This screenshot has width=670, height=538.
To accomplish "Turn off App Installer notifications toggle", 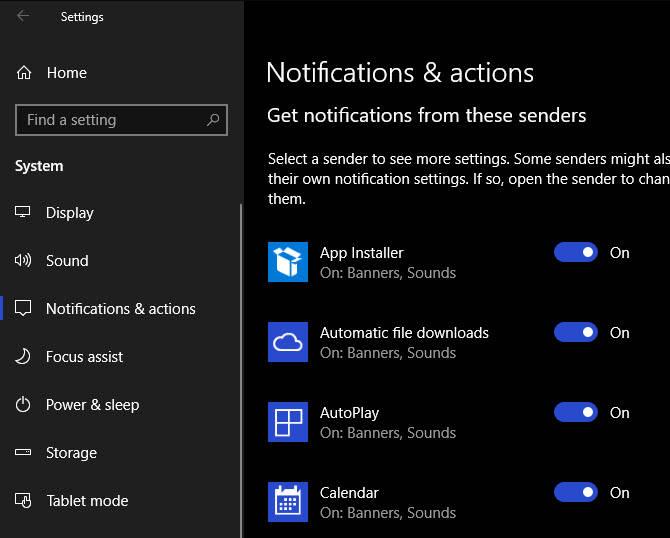I will point(576,253).
